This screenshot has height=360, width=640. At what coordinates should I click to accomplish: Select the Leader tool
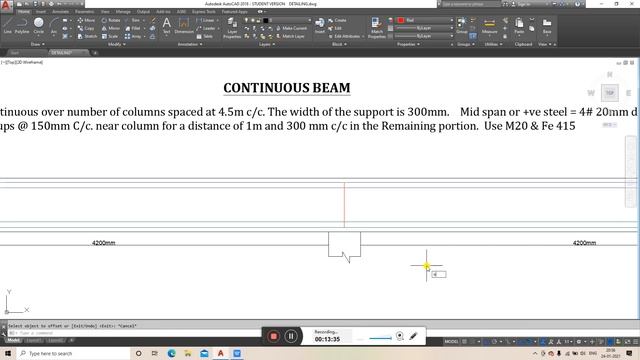click(x=206, y=28)
